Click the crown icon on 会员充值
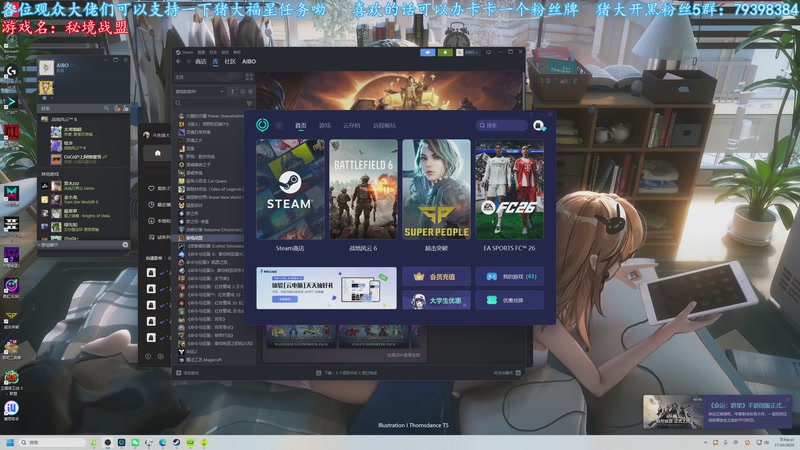The height and width of the screenshot is (450, 800). tap(419, 277)
